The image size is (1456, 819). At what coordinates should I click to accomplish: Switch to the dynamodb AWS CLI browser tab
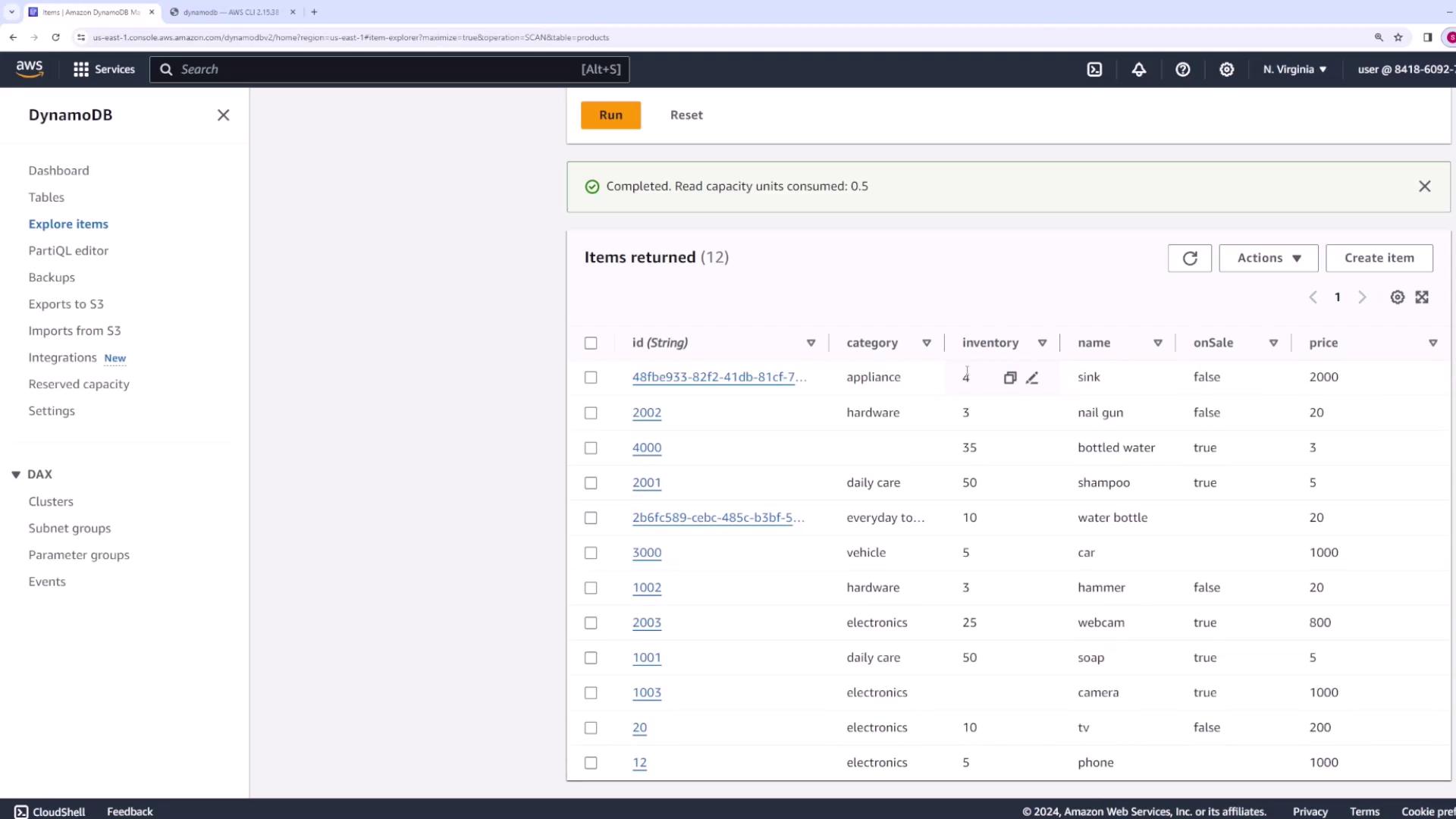(230, 12)
